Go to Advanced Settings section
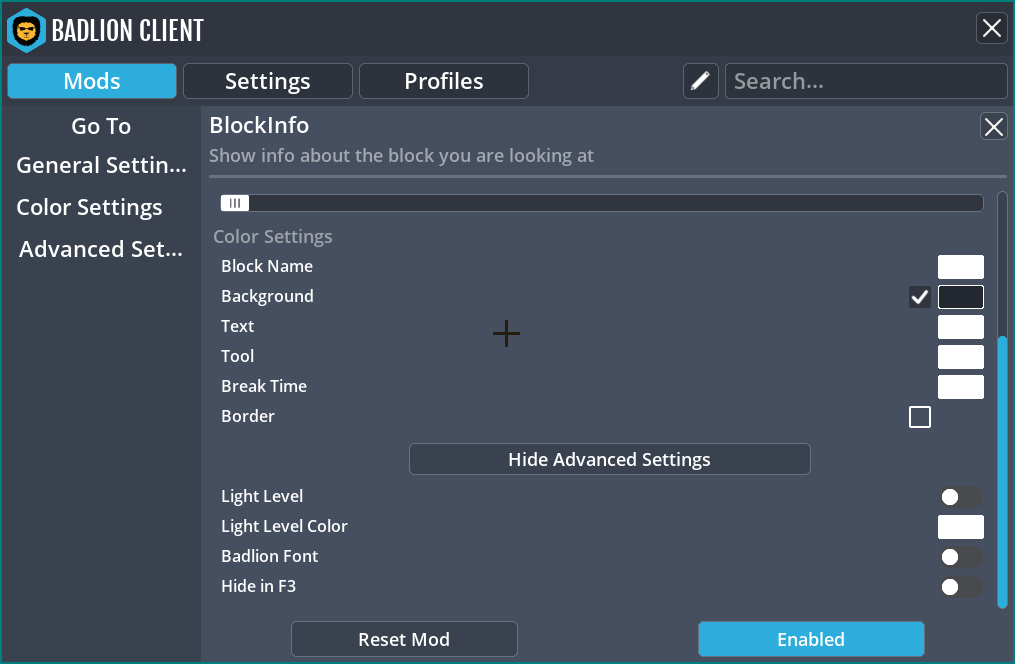The image size is (1015, 664). point(101,249)
